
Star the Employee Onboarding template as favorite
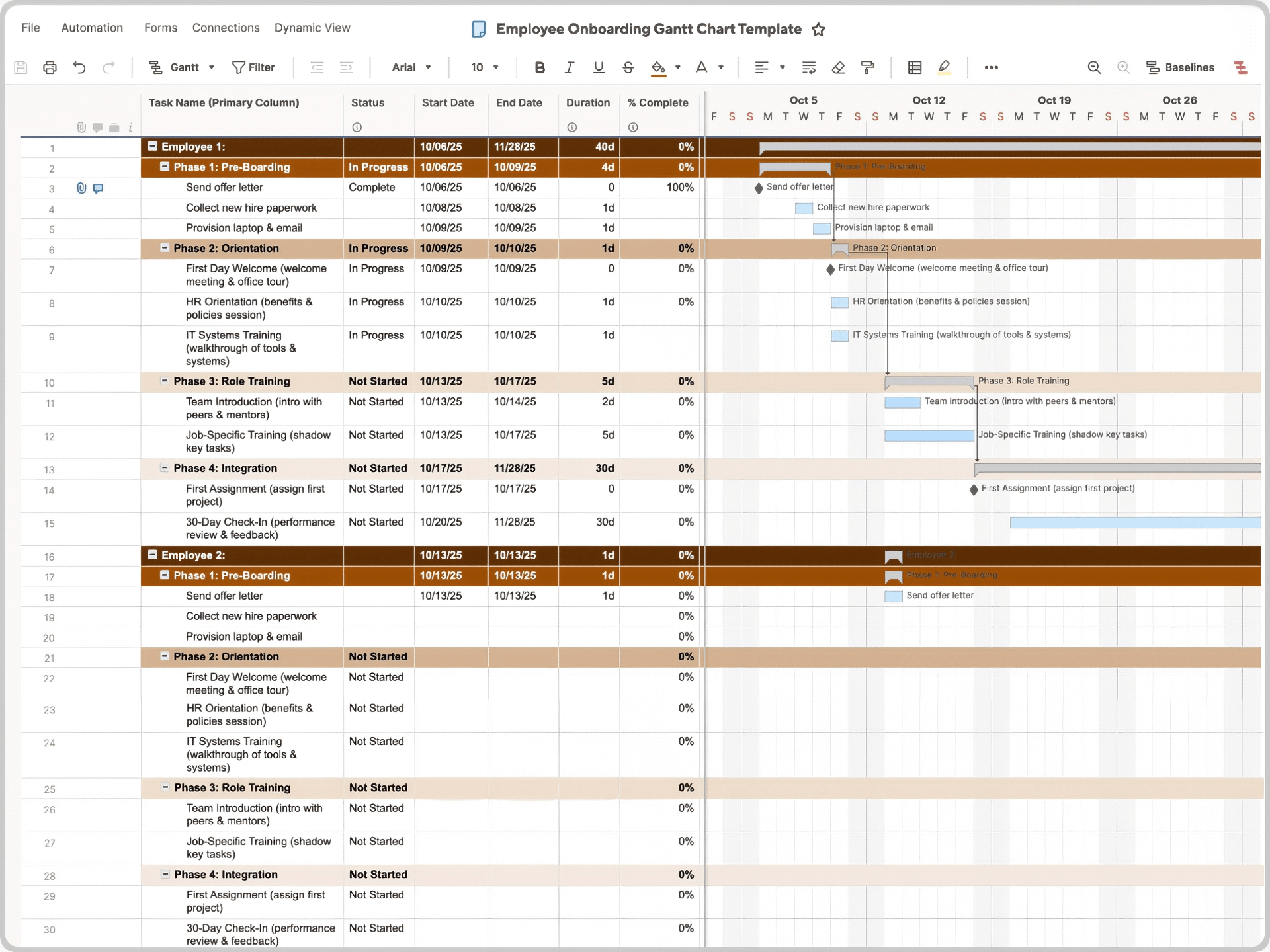tap(819, 29)
